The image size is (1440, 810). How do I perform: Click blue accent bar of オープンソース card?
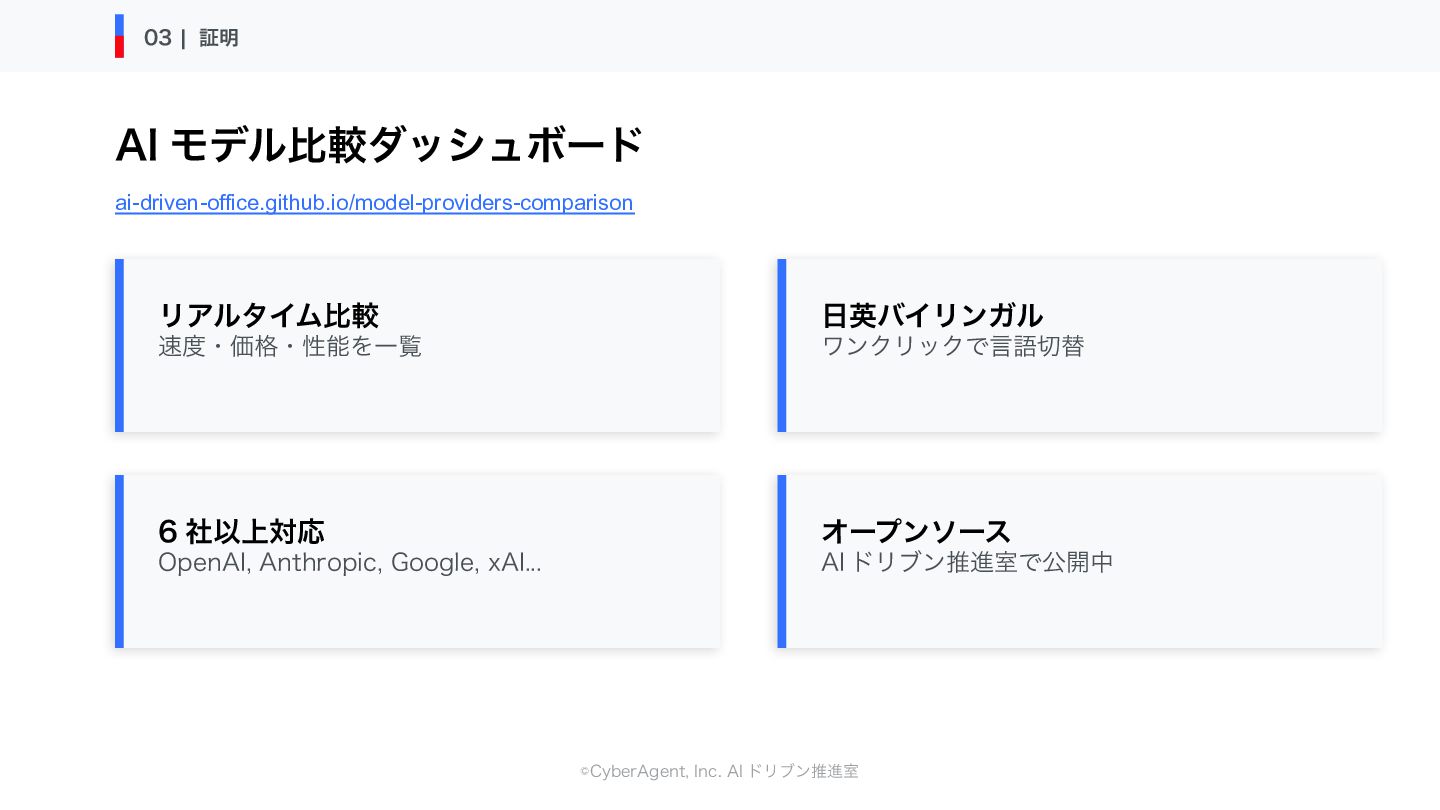tap(782, 561)
